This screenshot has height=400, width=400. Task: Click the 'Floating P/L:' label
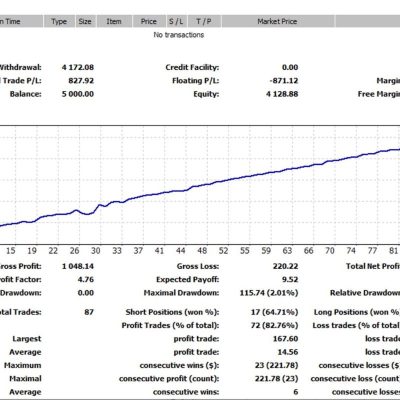[196, 81]
